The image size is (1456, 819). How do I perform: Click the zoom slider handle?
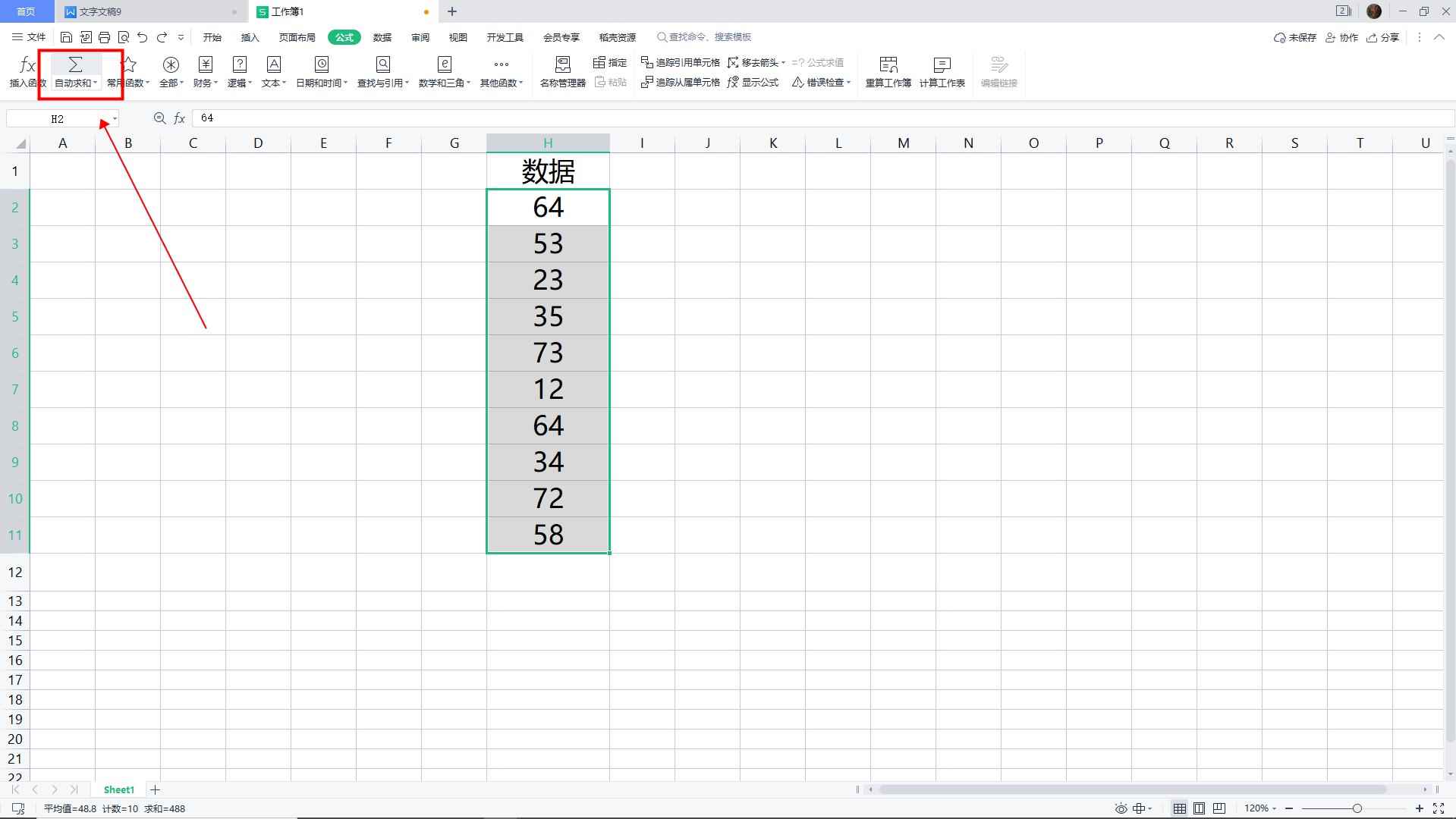coord(1357,808)
